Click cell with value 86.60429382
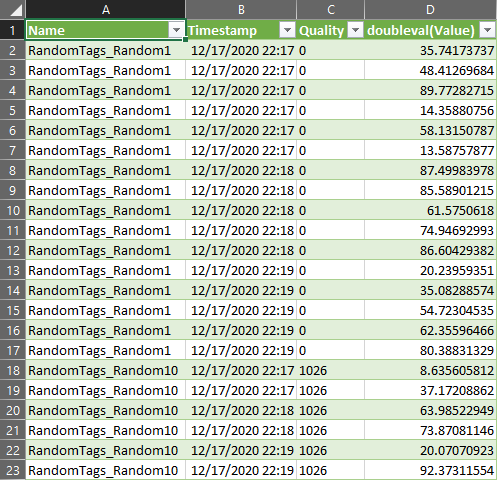This screenshot has height=480, width=497. pyautogui.click(x=430, y=250)
